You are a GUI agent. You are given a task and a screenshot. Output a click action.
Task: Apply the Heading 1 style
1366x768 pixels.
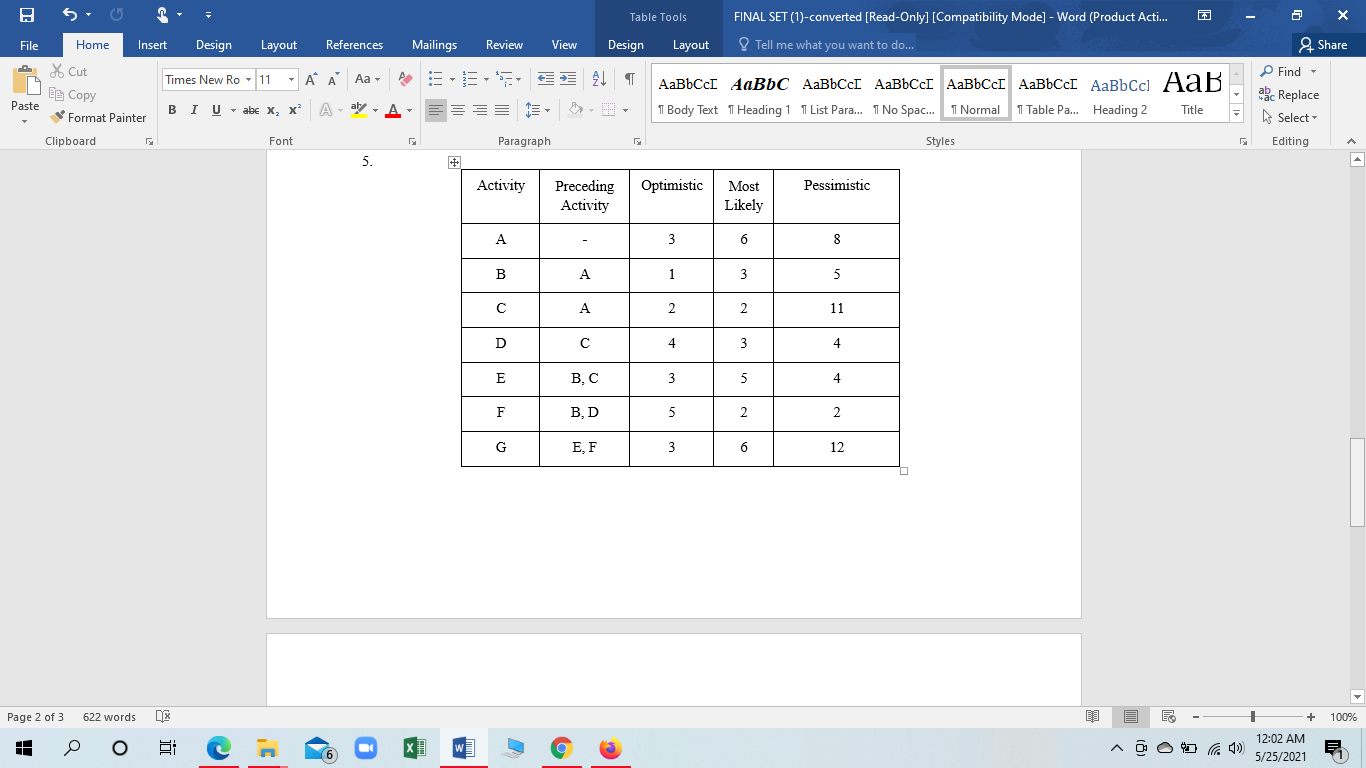coord(759,95)
